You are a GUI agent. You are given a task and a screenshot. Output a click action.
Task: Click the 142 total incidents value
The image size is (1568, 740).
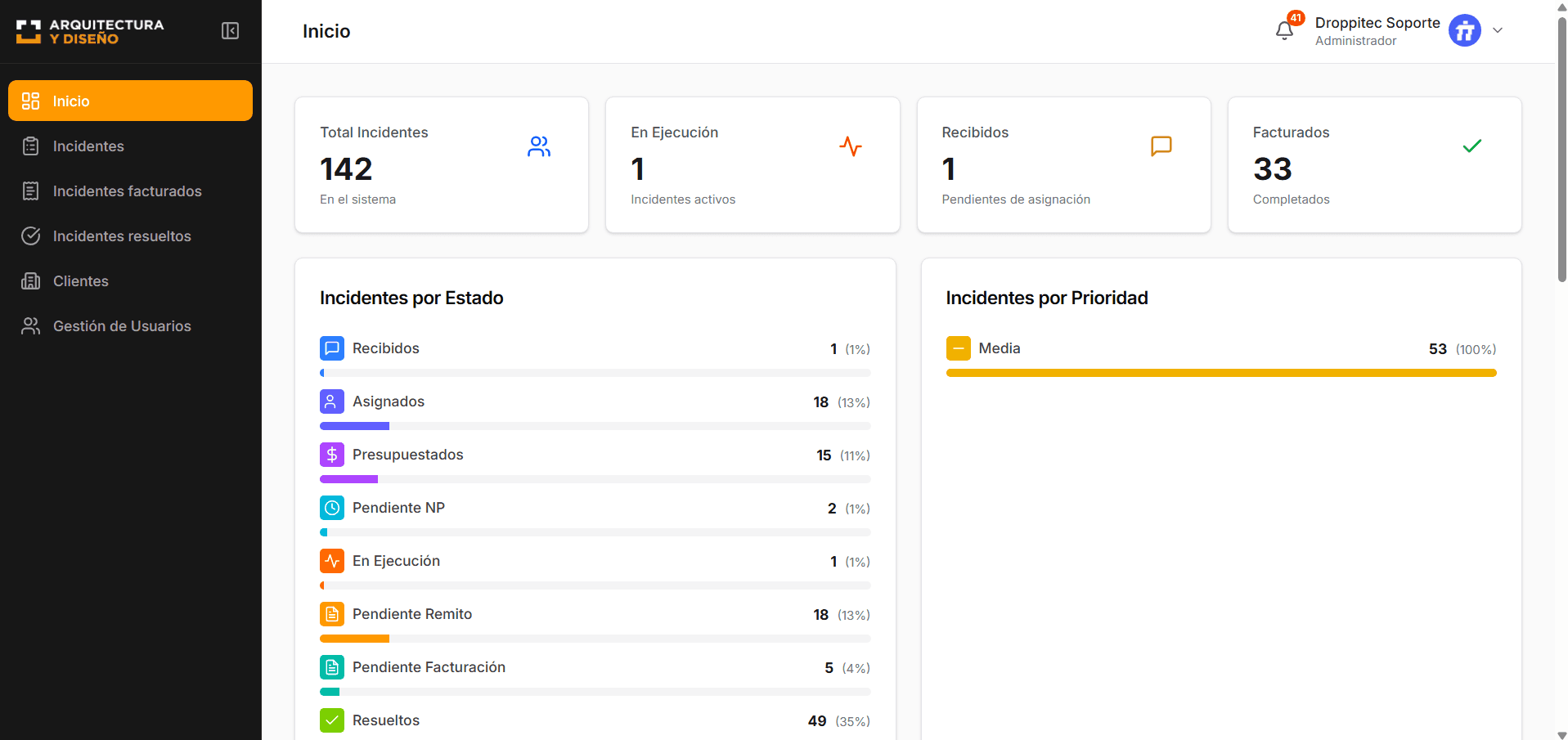[346, 169]
